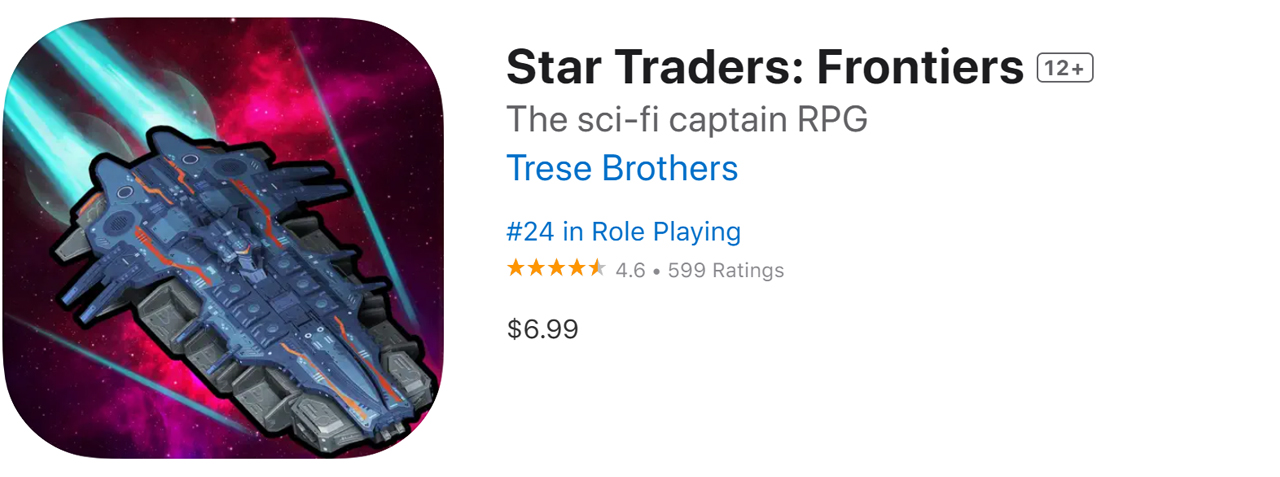Click the partially filled fifth rating star
Viewport: 1280px width, 477px height.
(x=596, y=268)
